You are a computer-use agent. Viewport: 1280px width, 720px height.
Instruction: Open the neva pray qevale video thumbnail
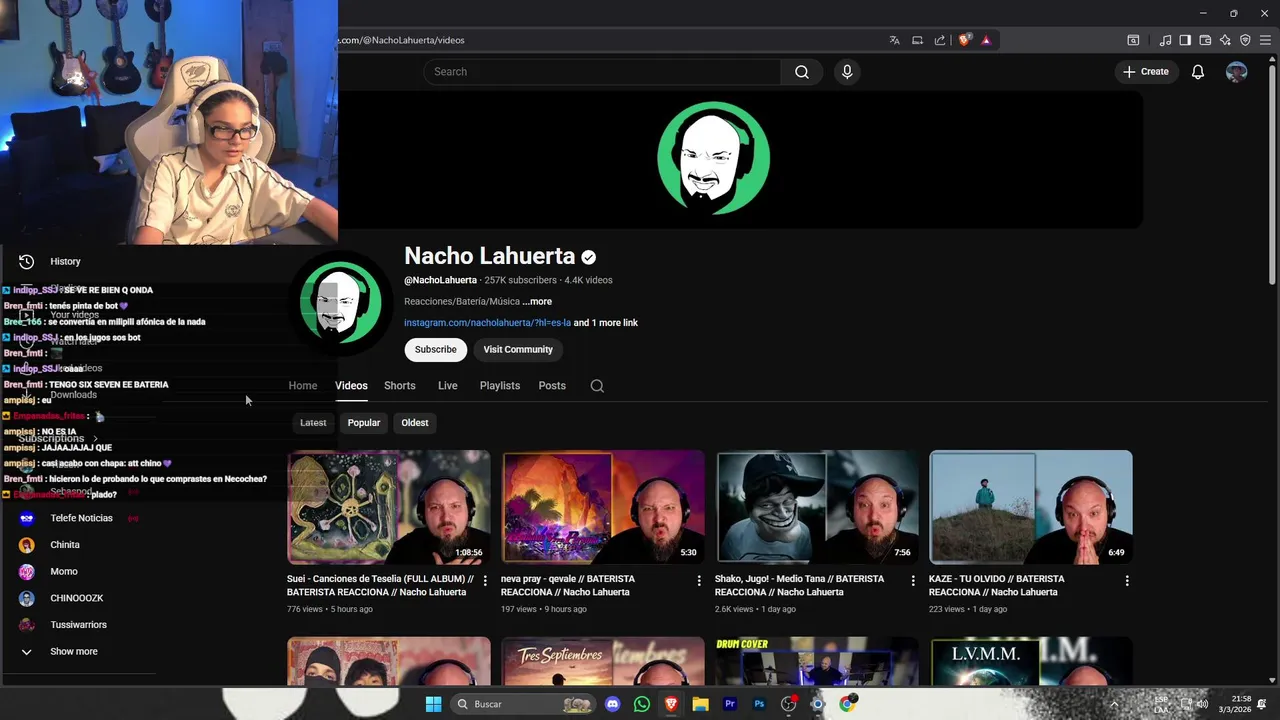[603, 507]
